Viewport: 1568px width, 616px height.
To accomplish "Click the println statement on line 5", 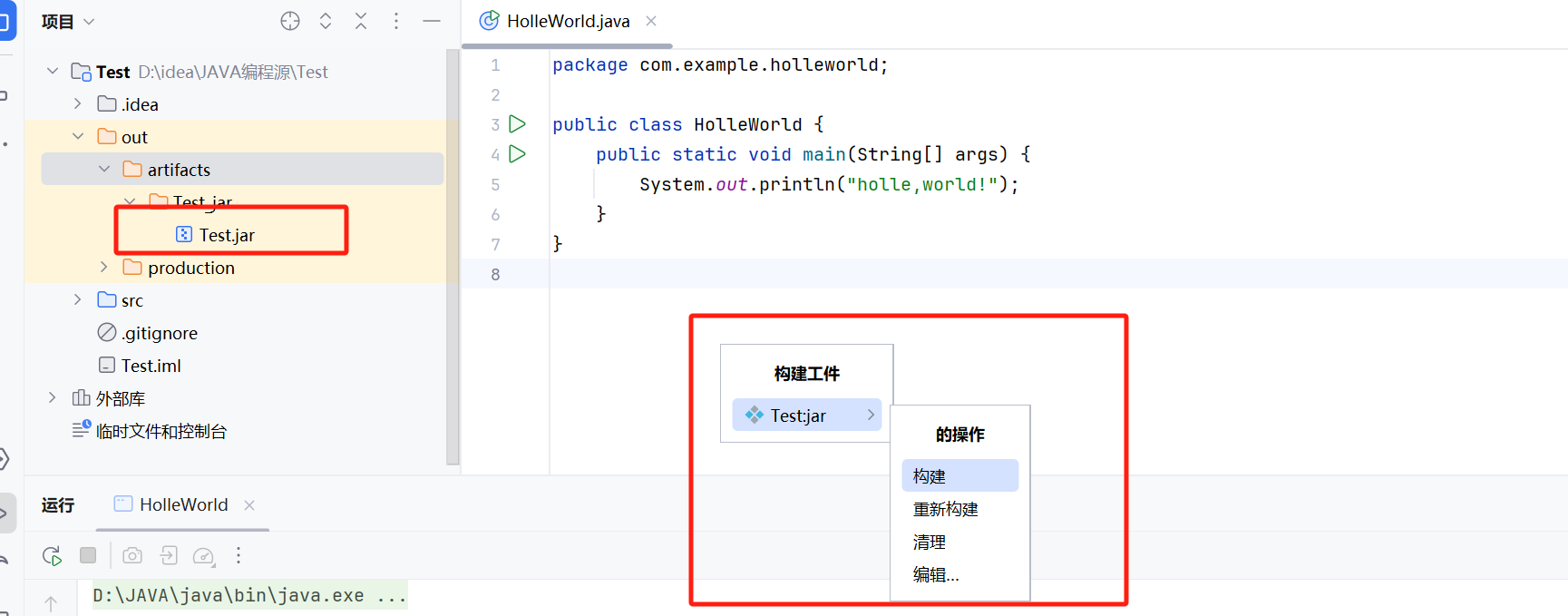I will pyautogui.click(x=829, y=184).
